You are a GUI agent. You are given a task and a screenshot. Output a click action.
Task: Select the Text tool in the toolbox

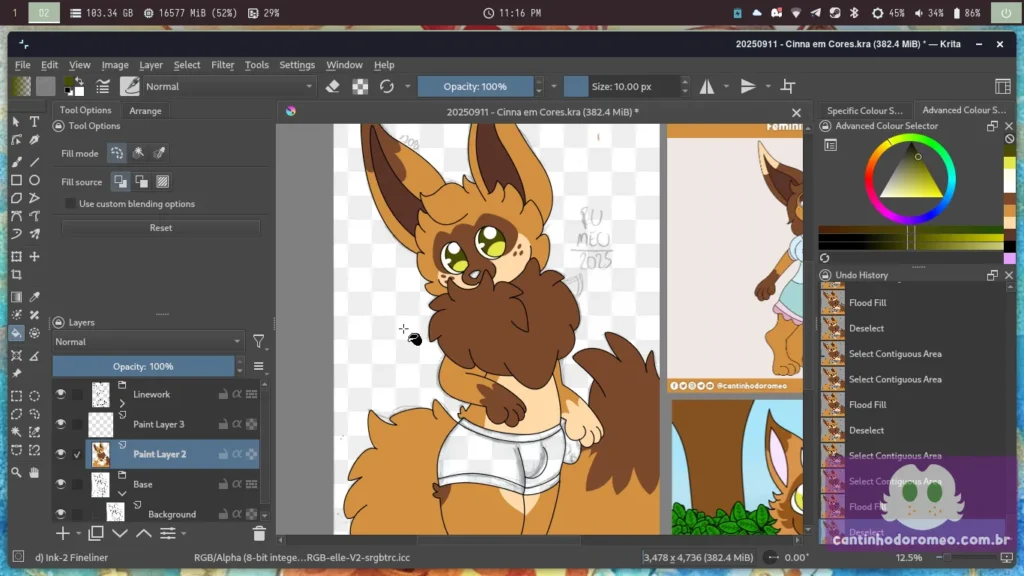pyautogui.click(x=35, y=122)
